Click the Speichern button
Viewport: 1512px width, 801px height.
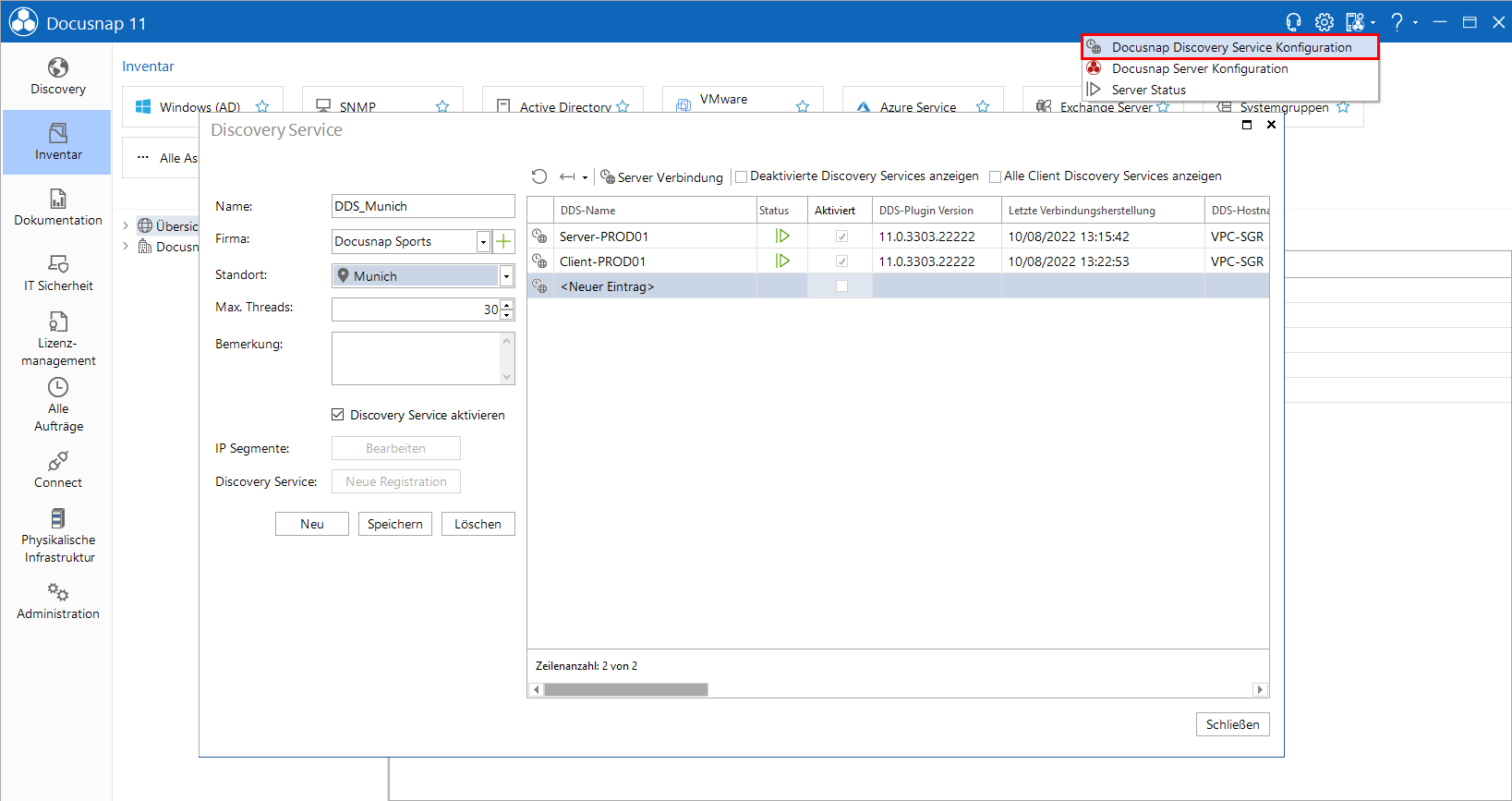click(x=395, y=524)
